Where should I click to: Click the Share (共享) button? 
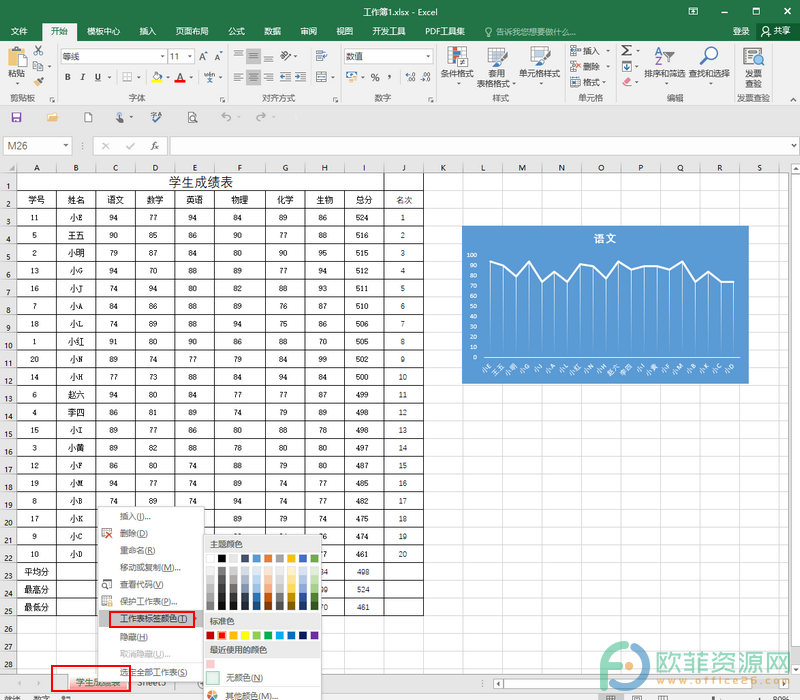point(776,31)
